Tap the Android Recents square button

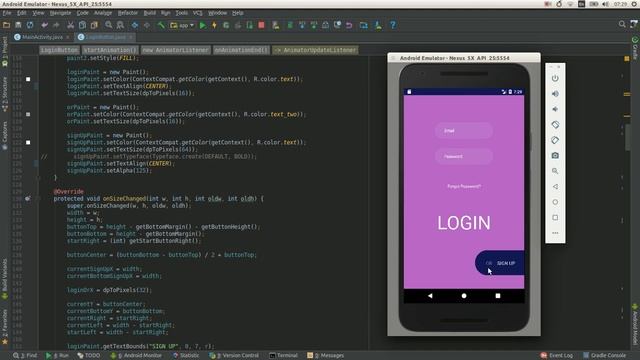tap(498, 296)
